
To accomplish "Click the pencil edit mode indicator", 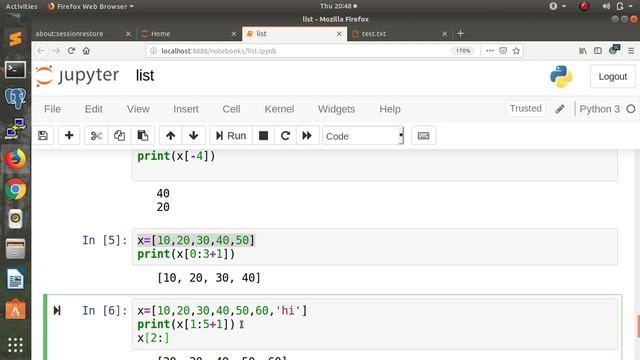I will (x=560, y=109).
